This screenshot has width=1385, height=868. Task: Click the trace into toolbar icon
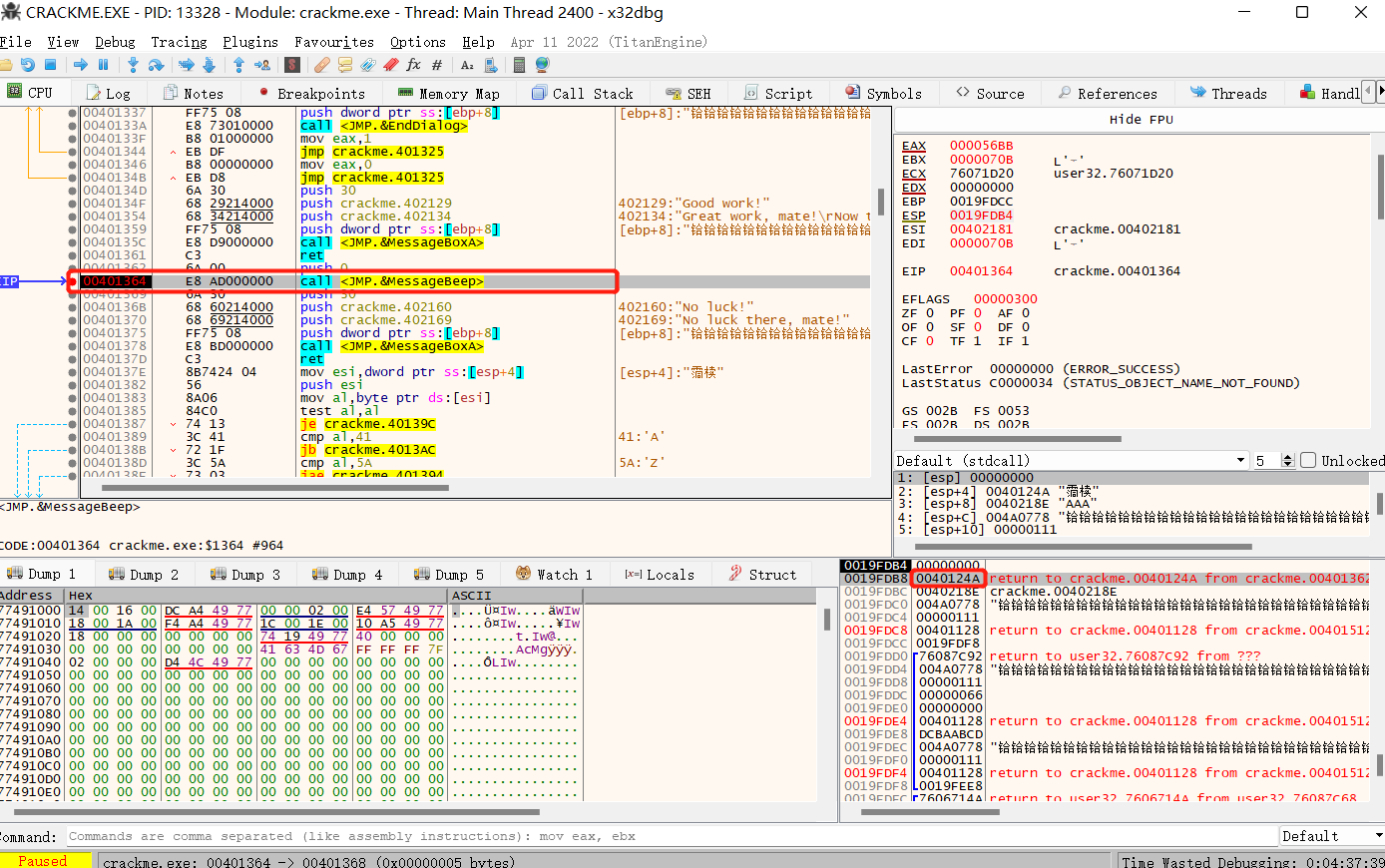pyautogui.click(x=187, y=65)
